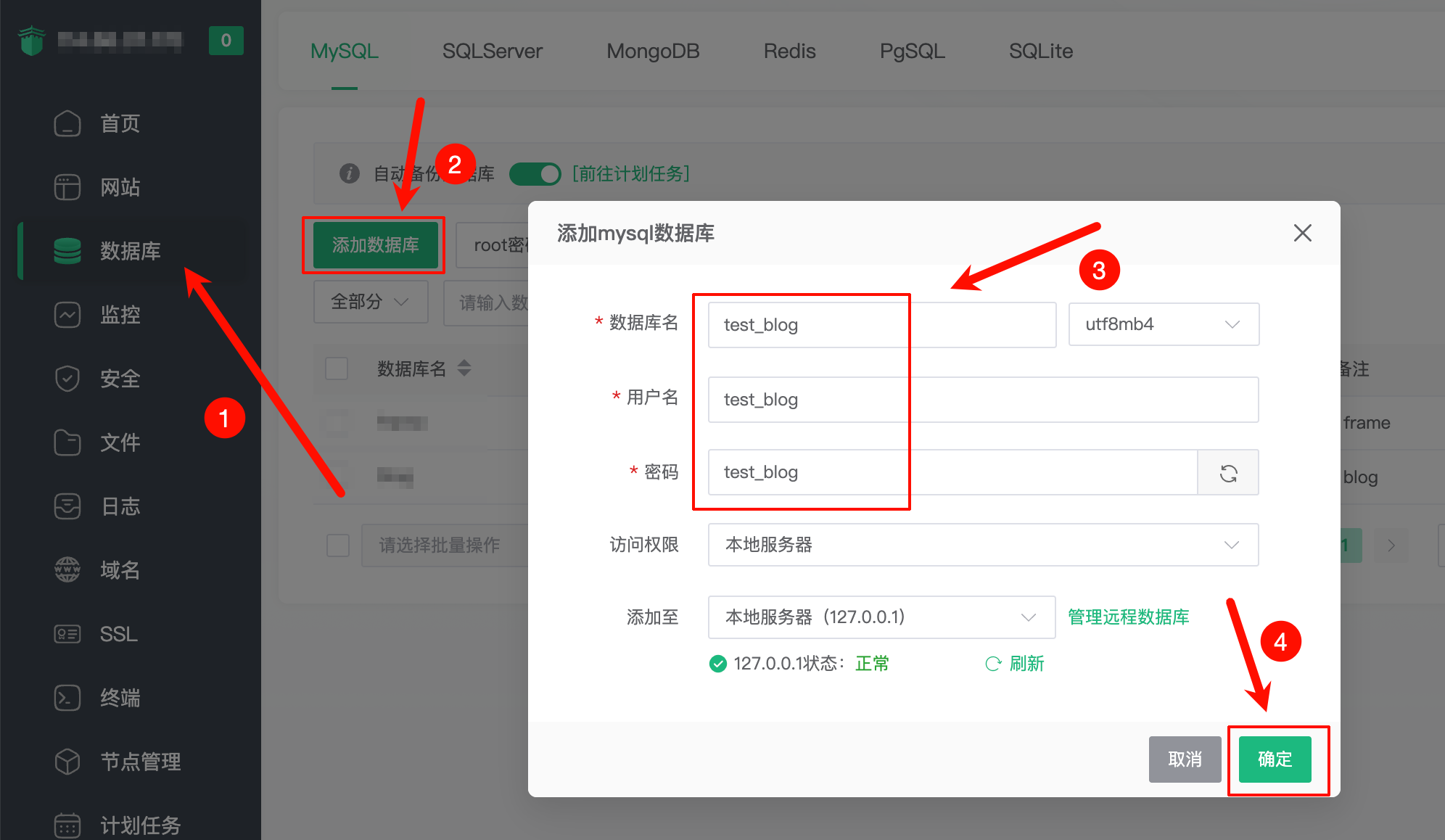Click the username input field
1445x840 pixels.
(982, 400)
